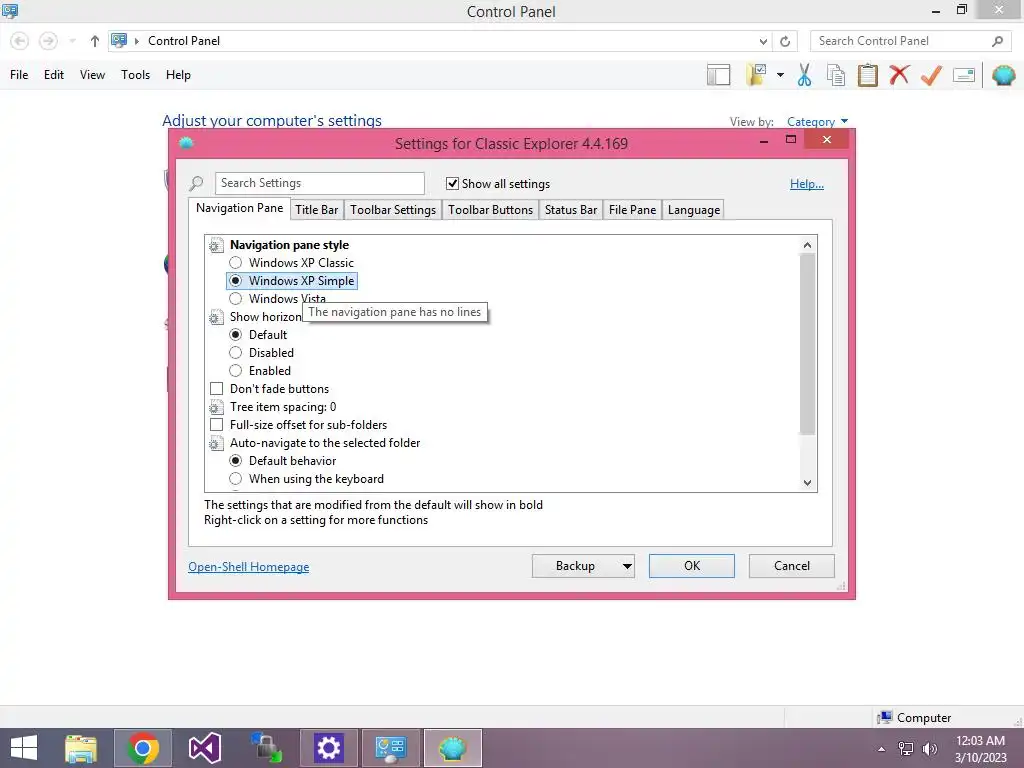This screenshot has width=1024, height=768.
Task: Select the Enabled radio button
Action: coord(236,371)
